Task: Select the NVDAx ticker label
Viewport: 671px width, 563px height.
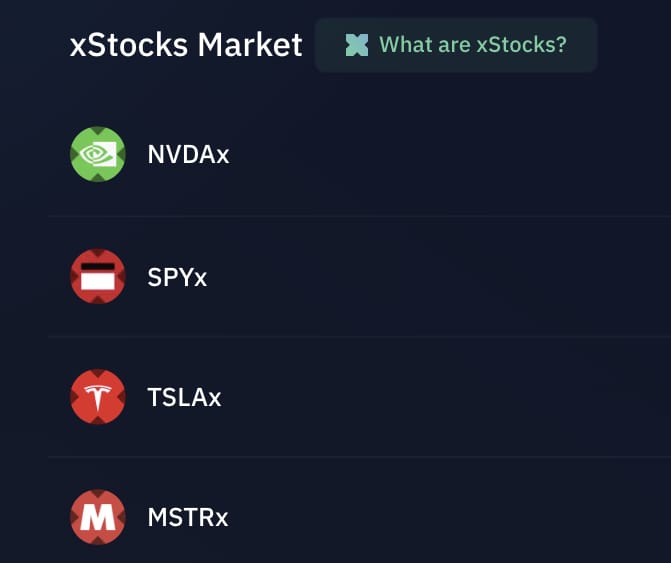Action: [x=188, y=154]
